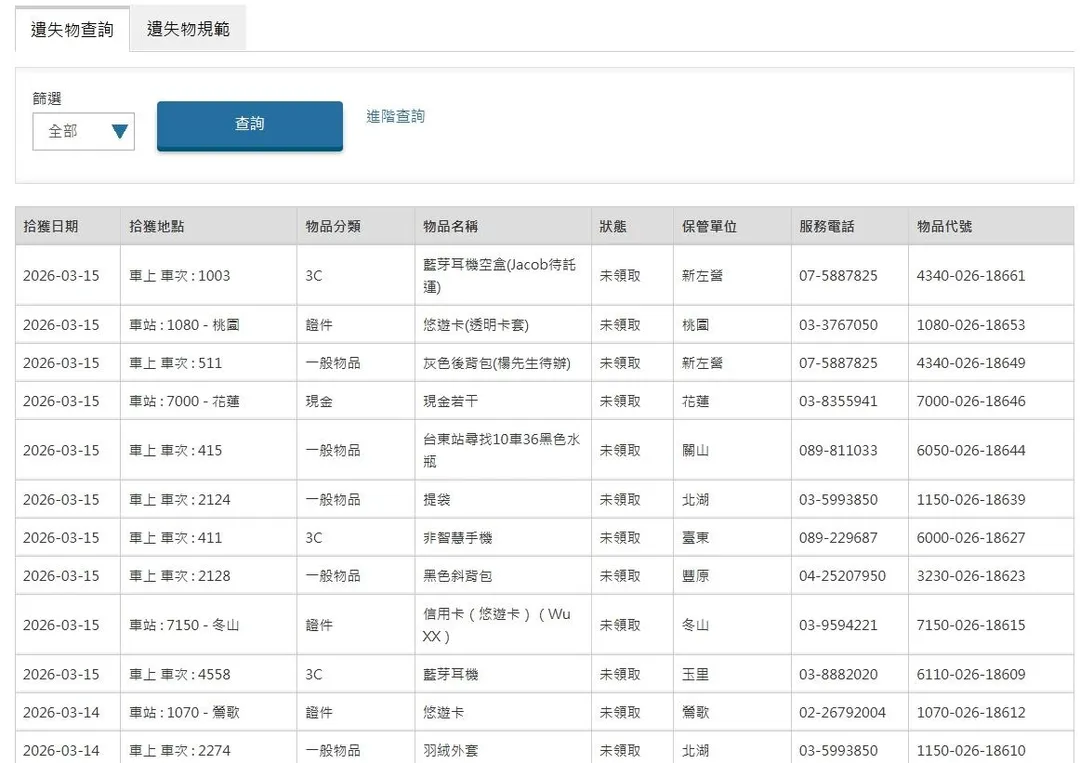The height and width of the screenshot is (763, 1080).
Task: Click phone number 089-229687
Action: pos(838,538)
